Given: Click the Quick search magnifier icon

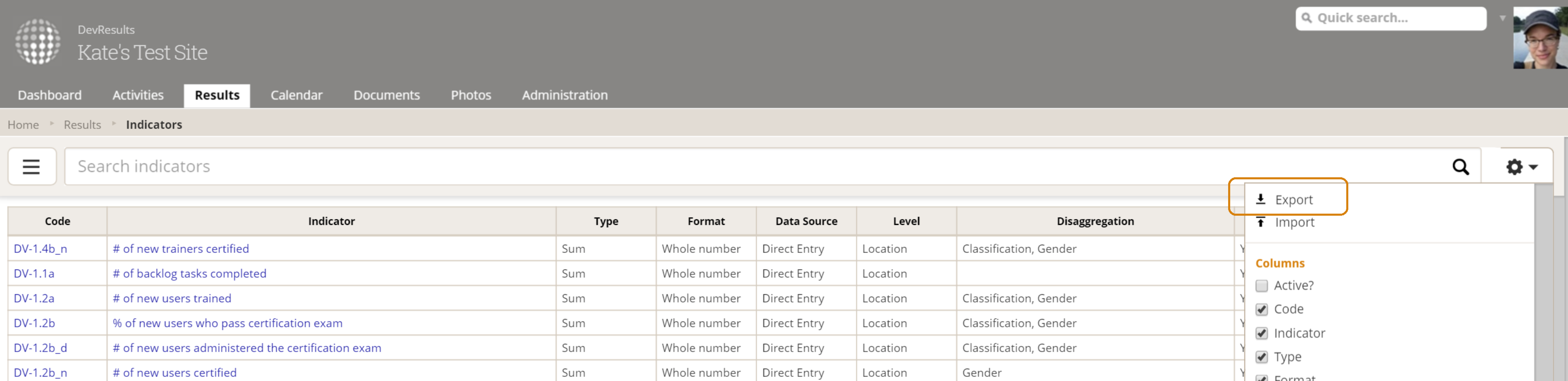Looking at the screenshot, I should pos(1306,18).
